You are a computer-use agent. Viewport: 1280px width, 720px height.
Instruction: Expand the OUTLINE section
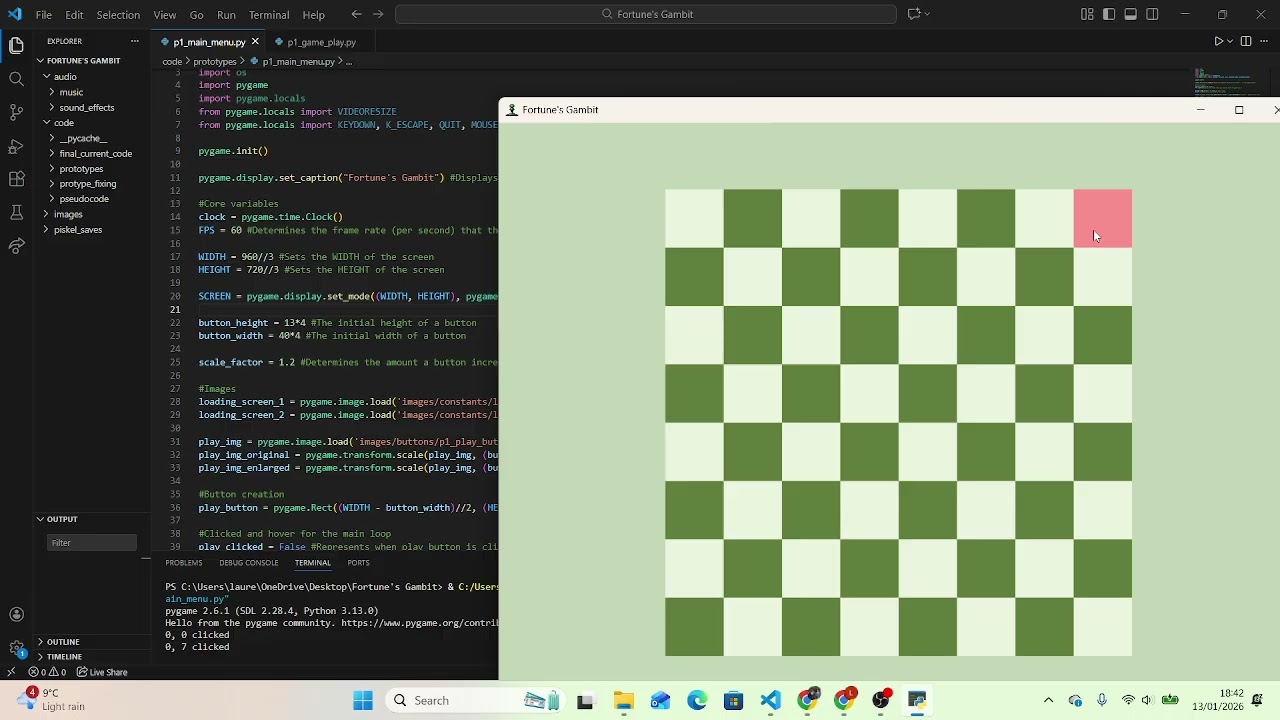coord(63,642)
